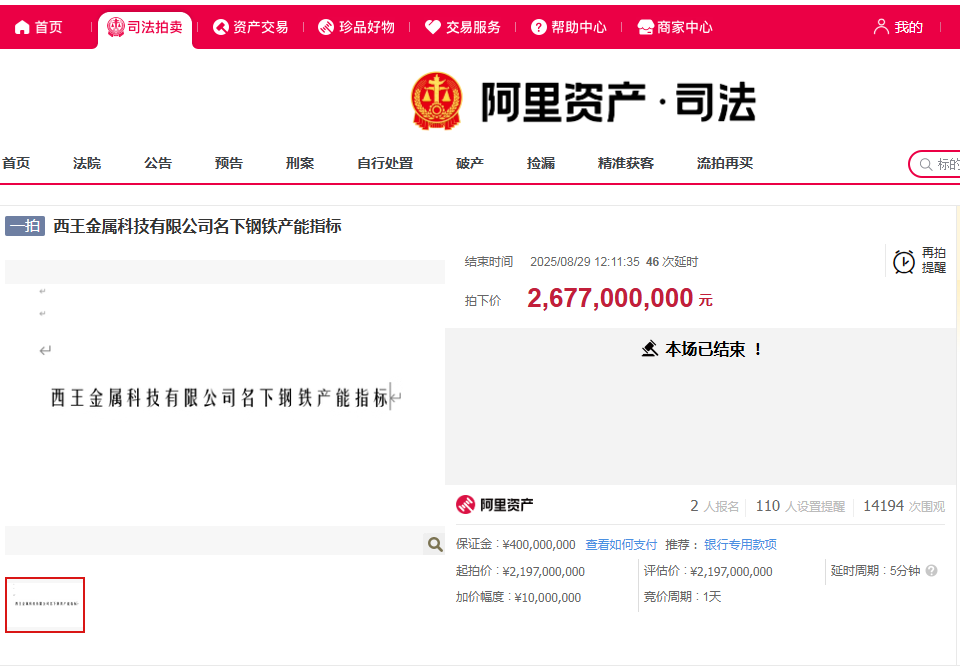The width and height of the screenshot is (960, 668).
Task: Open the 我的 account menu
Action: 909,27
